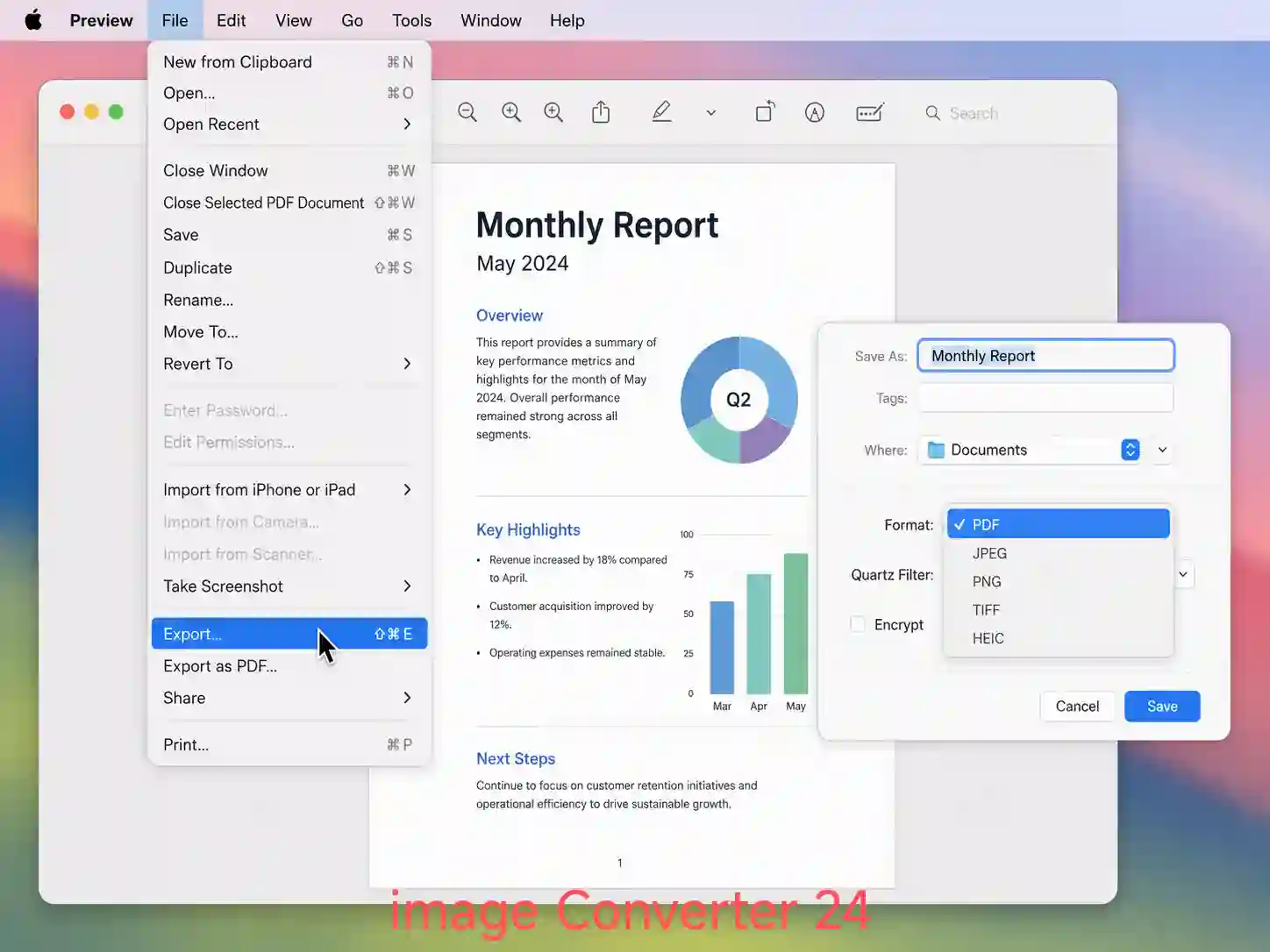The image size is (1270, 952).
Task: Open the Quartz Filter dropdown arrow
Action: pyautogui.click(x=1183, y=575)
